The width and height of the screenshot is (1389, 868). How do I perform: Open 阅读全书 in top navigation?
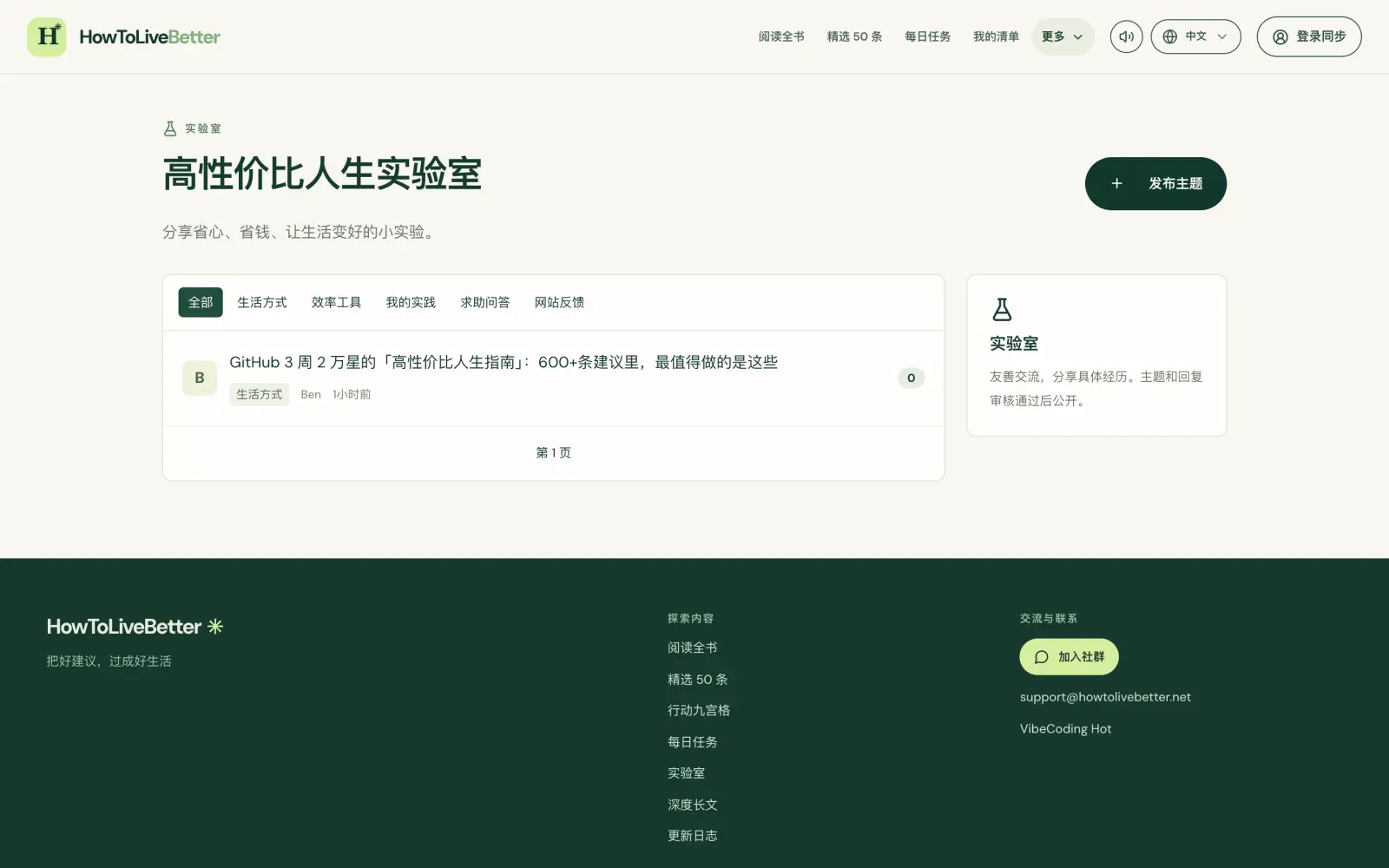tap(781, 36)
